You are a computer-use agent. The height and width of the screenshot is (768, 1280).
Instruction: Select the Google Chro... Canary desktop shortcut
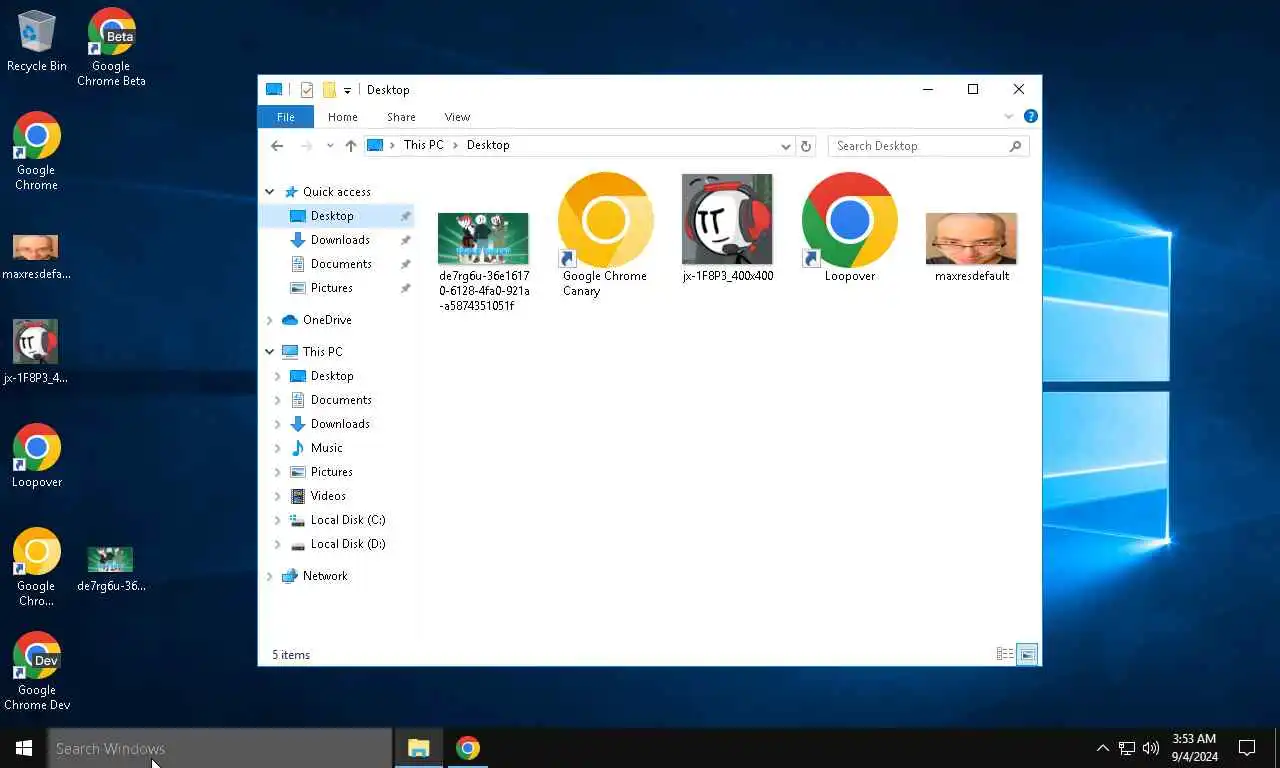tap(37, 567)
